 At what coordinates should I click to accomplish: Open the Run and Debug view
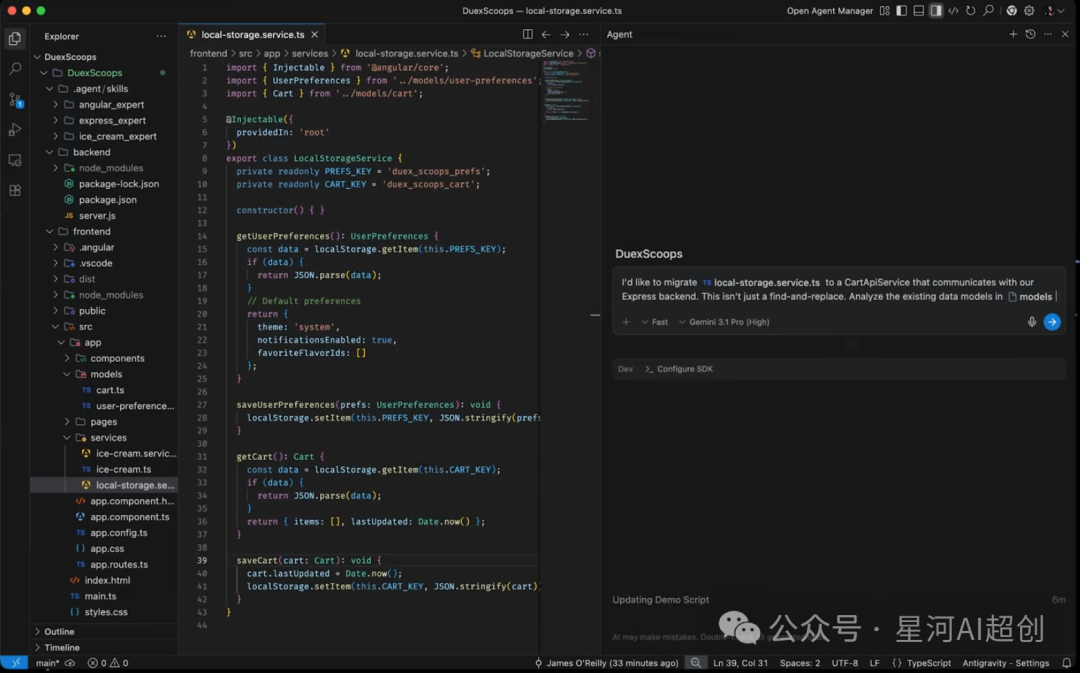(x=15, y=130)
